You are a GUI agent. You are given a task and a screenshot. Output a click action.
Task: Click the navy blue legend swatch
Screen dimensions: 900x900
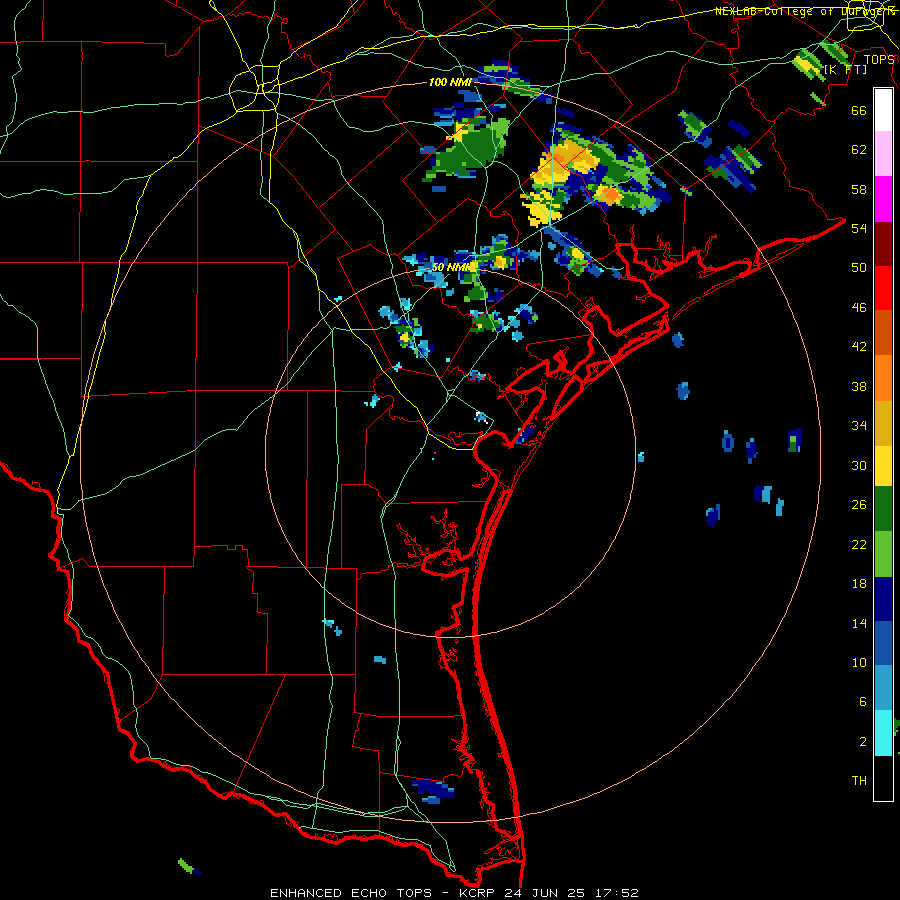[883, 599]
